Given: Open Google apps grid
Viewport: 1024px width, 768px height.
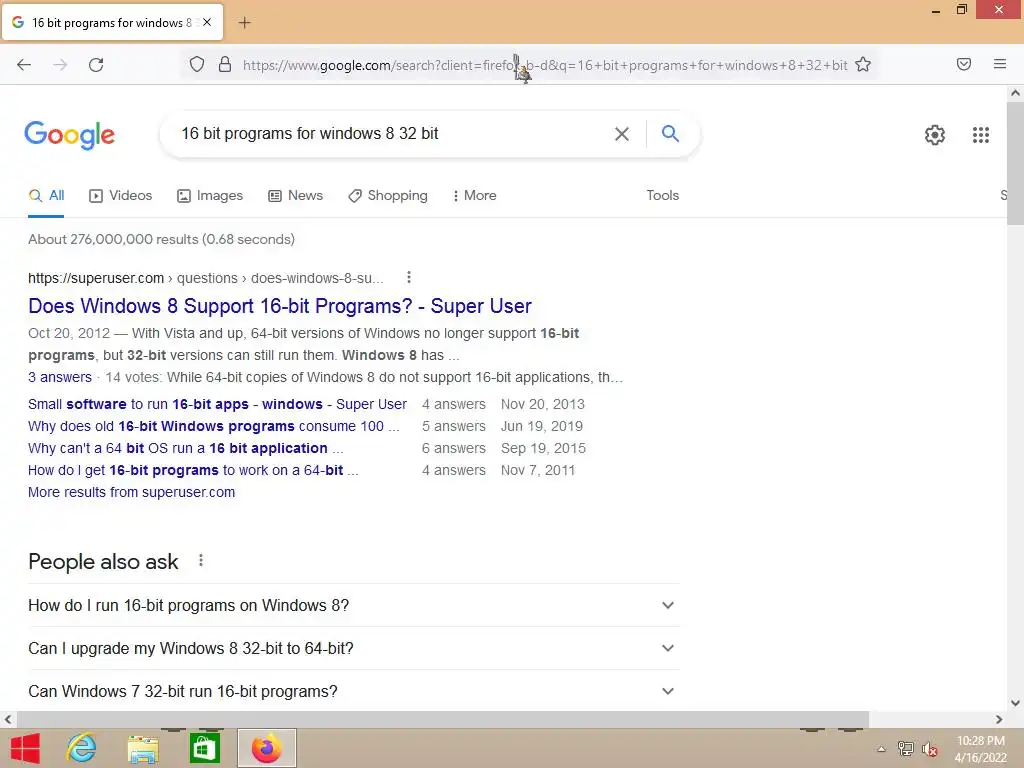Looking at the screenshot, I should 980,135.
